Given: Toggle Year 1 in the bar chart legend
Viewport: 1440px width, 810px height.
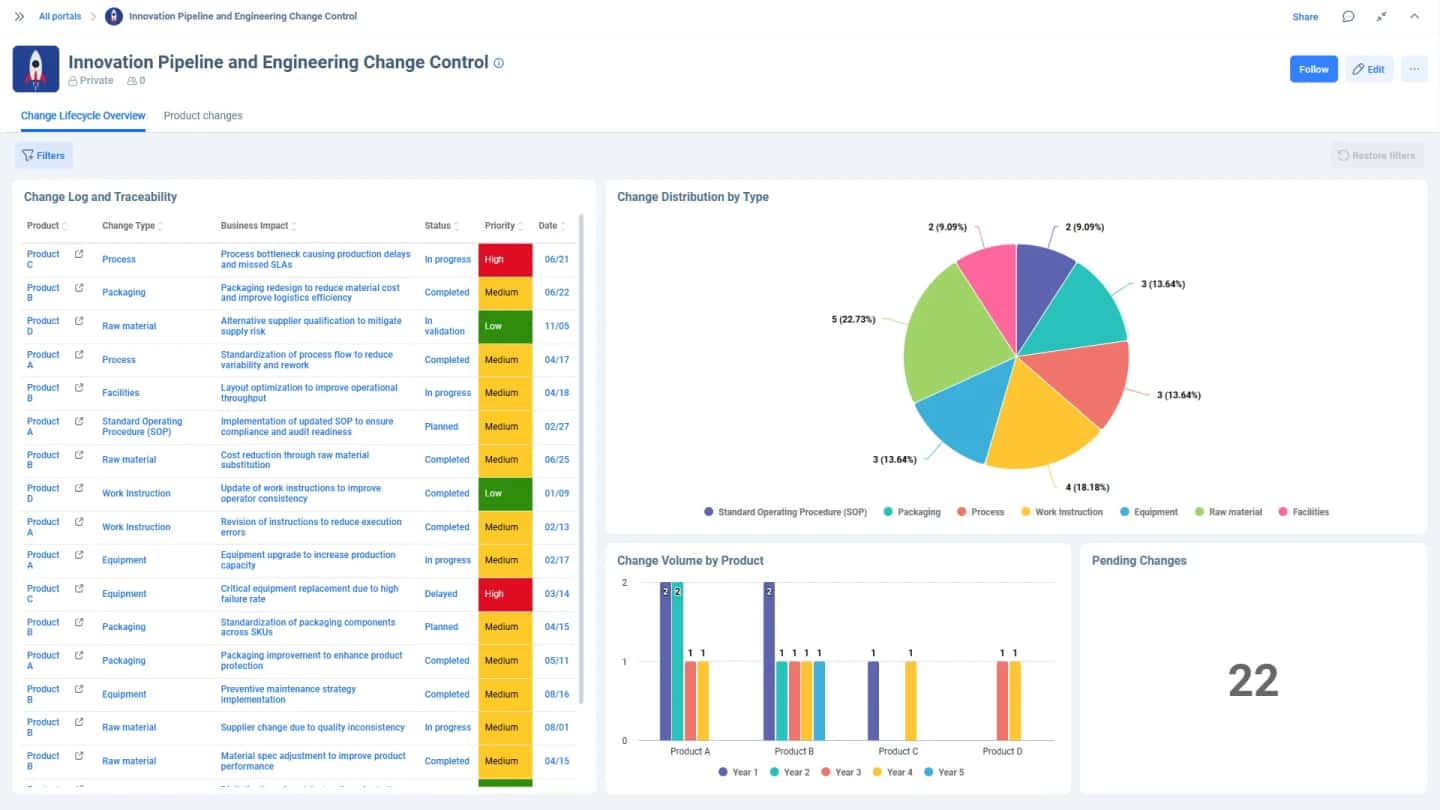Looking at the screenshot, I should point(739,772).
